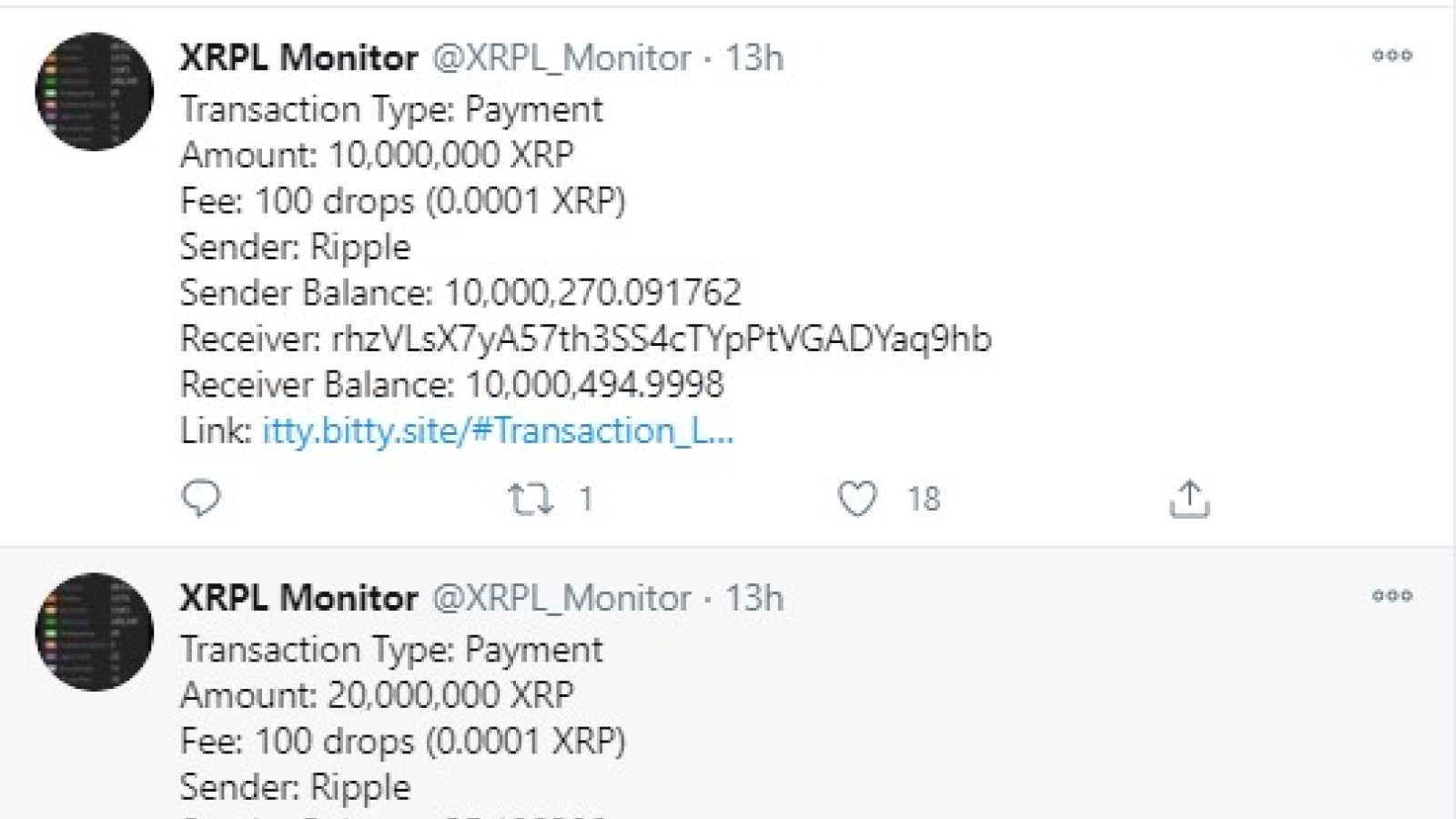Open tweet with Amount 20,000,000 XRP
Viewport: 1456px width, 819px height.
click(377, 695)
